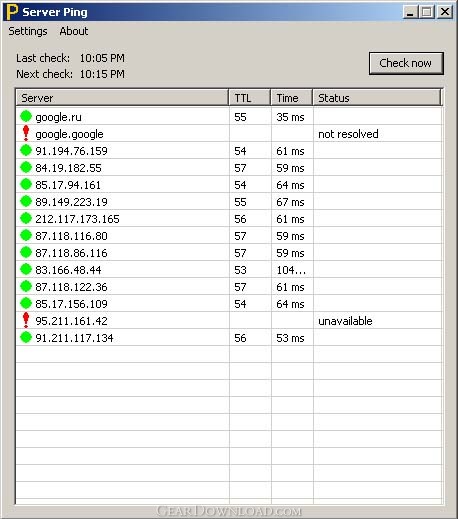Select the 84.19.182.55 server row
This screenshot has width=458, height=519.
(229, 168)
